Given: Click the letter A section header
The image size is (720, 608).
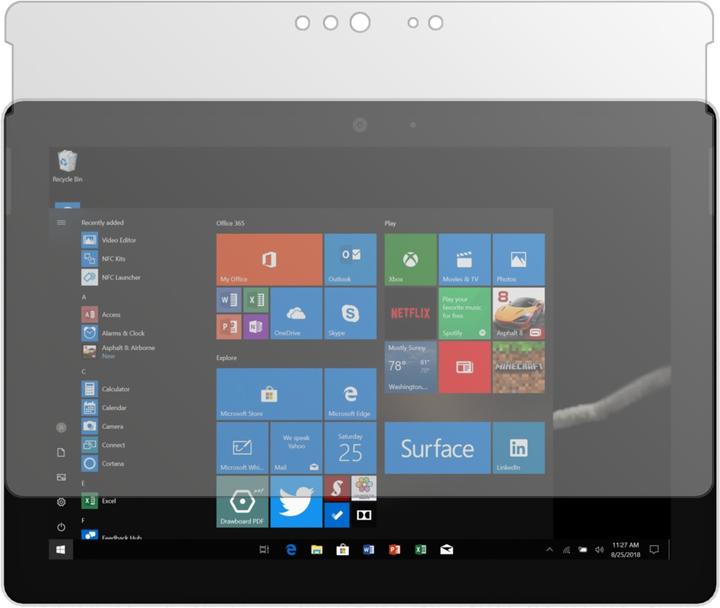Looking at the screenshot, I should pyautogui.click(x=84, y=297).
